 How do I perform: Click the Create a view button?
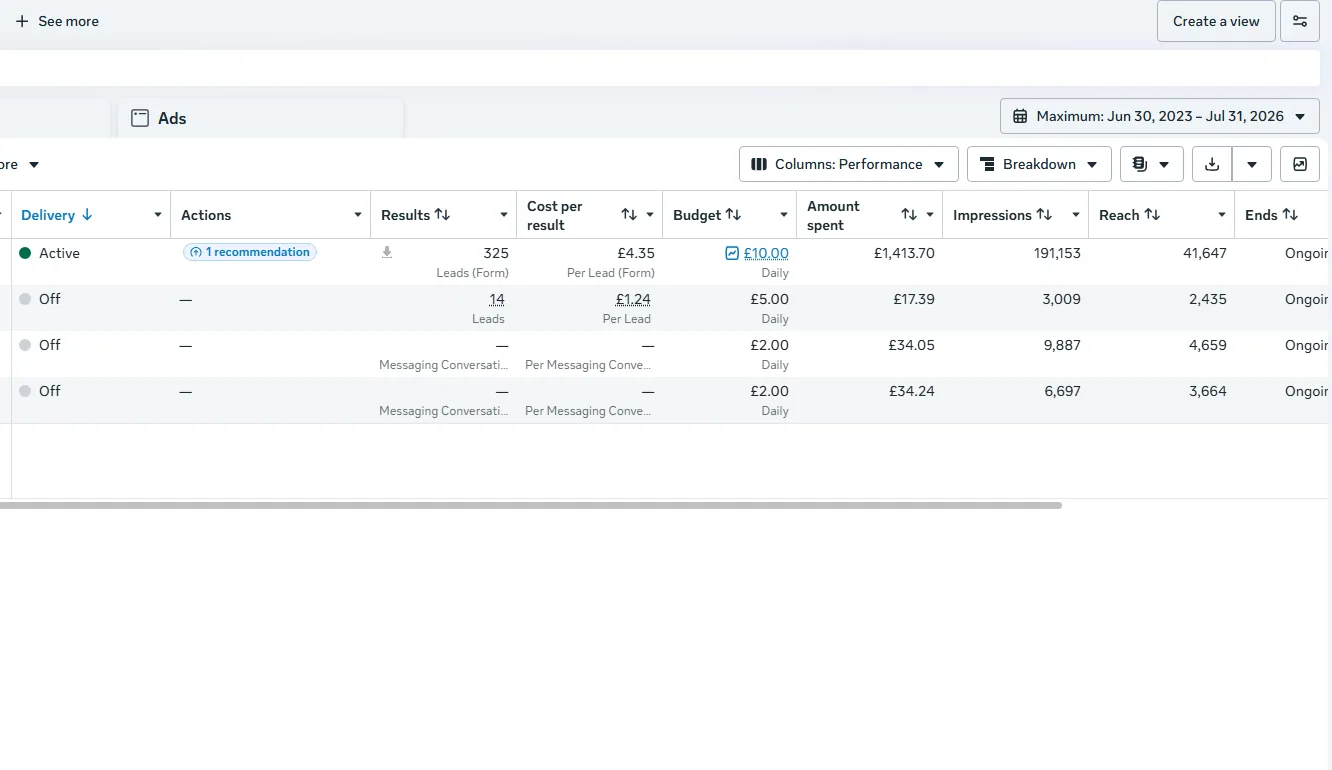tap(1216, 21)
